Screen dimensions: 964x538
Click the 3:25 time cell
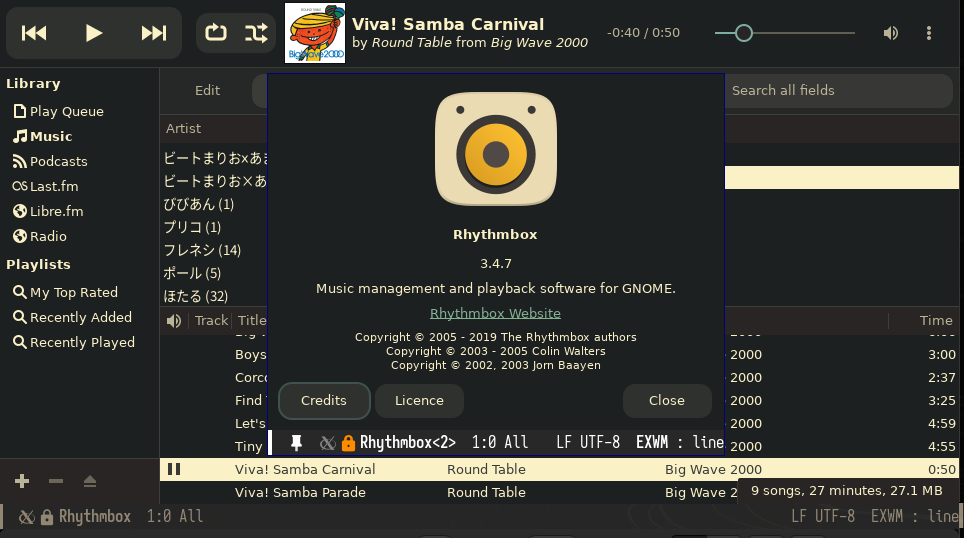point(941,400)
